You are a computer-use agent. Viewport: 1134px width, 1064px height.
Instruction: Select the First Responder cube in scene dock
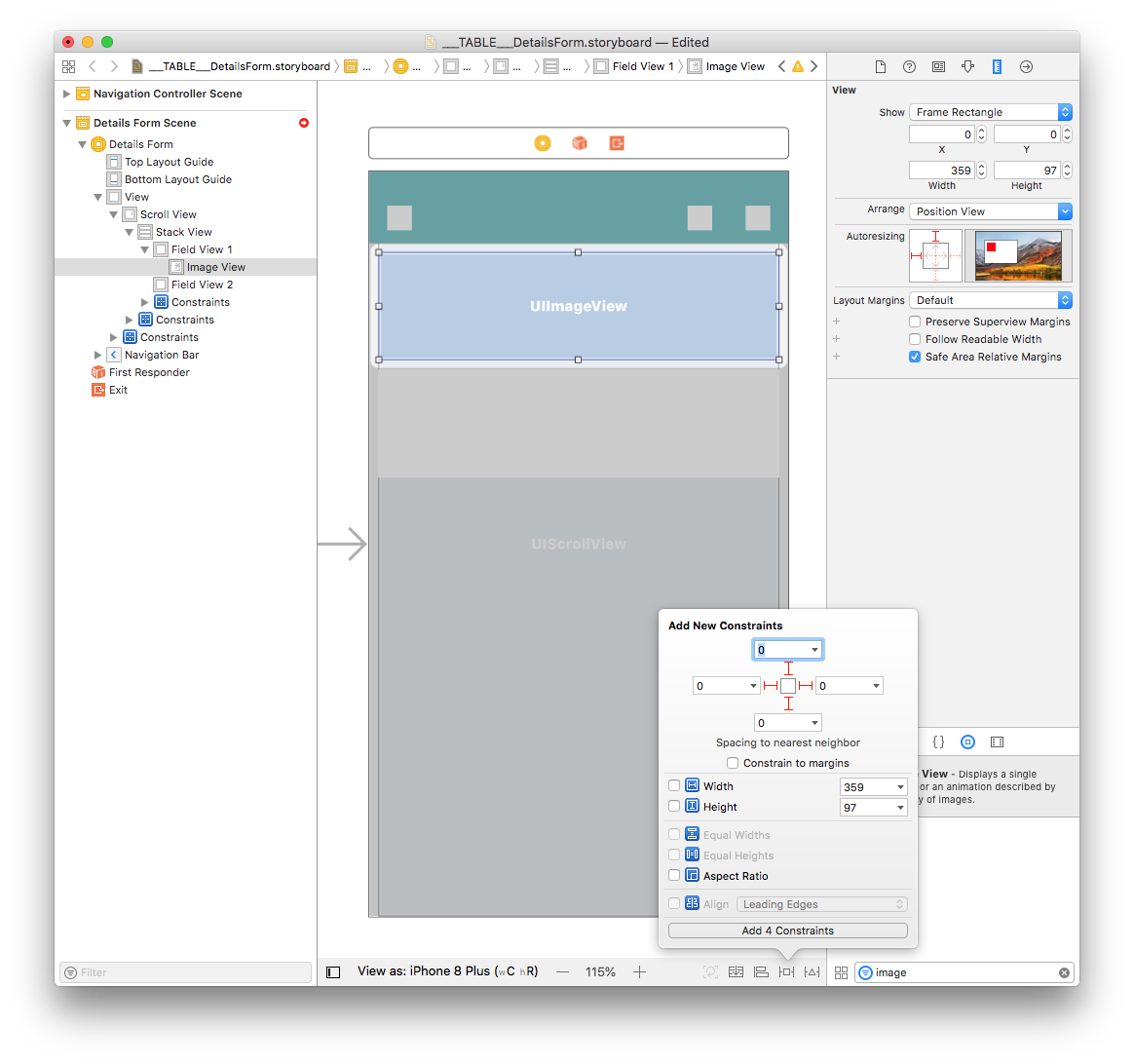(580, 143)
